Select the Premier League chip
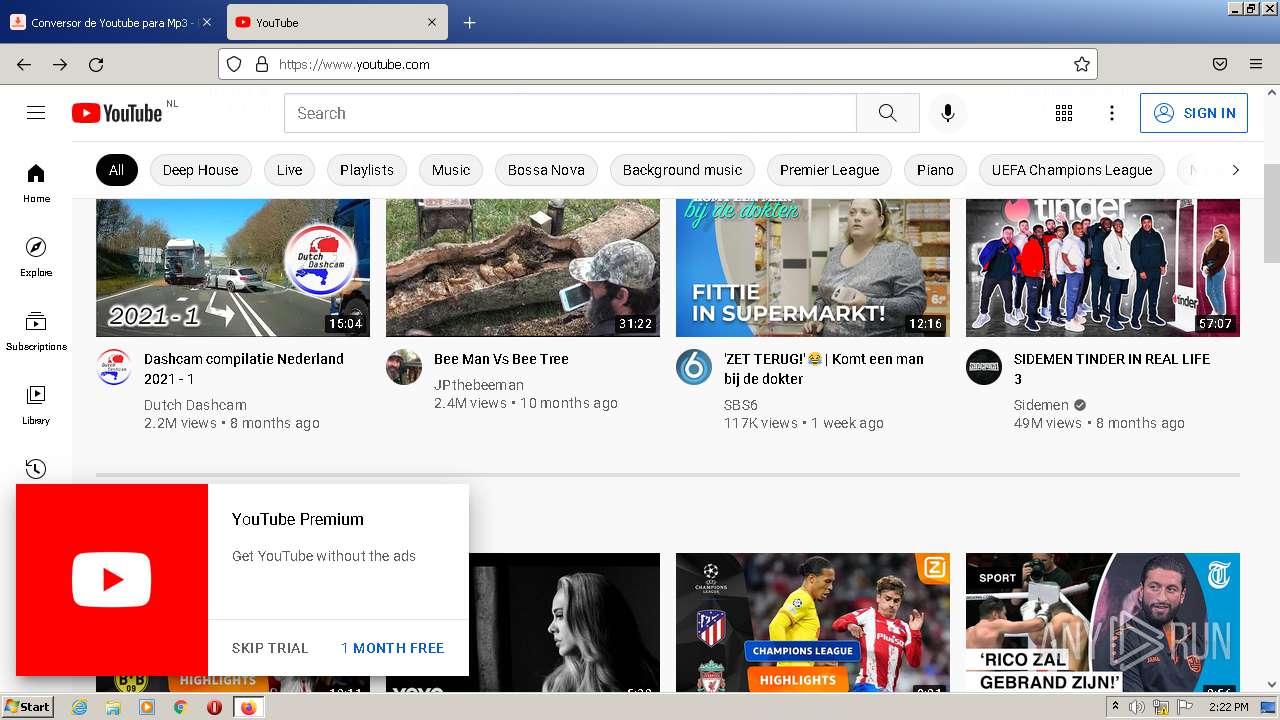This screenshot has width=1280, height=720. [x=829, y=170]
